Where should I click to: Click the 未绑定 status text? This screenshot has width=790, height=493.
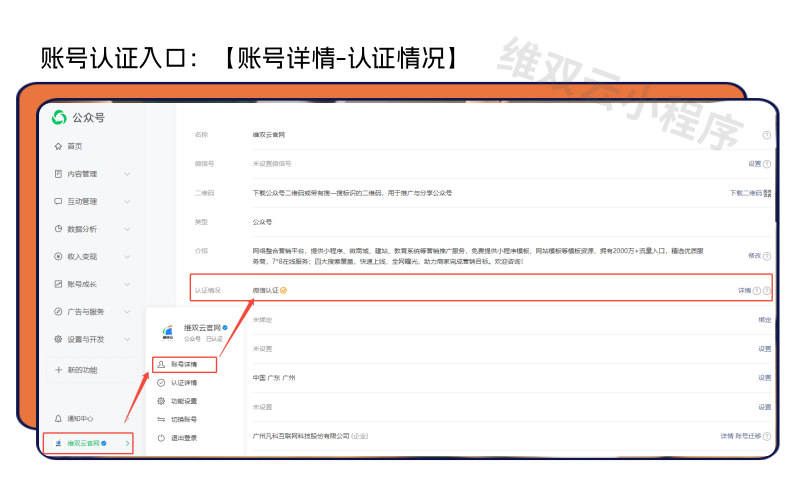tap(262, 320)
